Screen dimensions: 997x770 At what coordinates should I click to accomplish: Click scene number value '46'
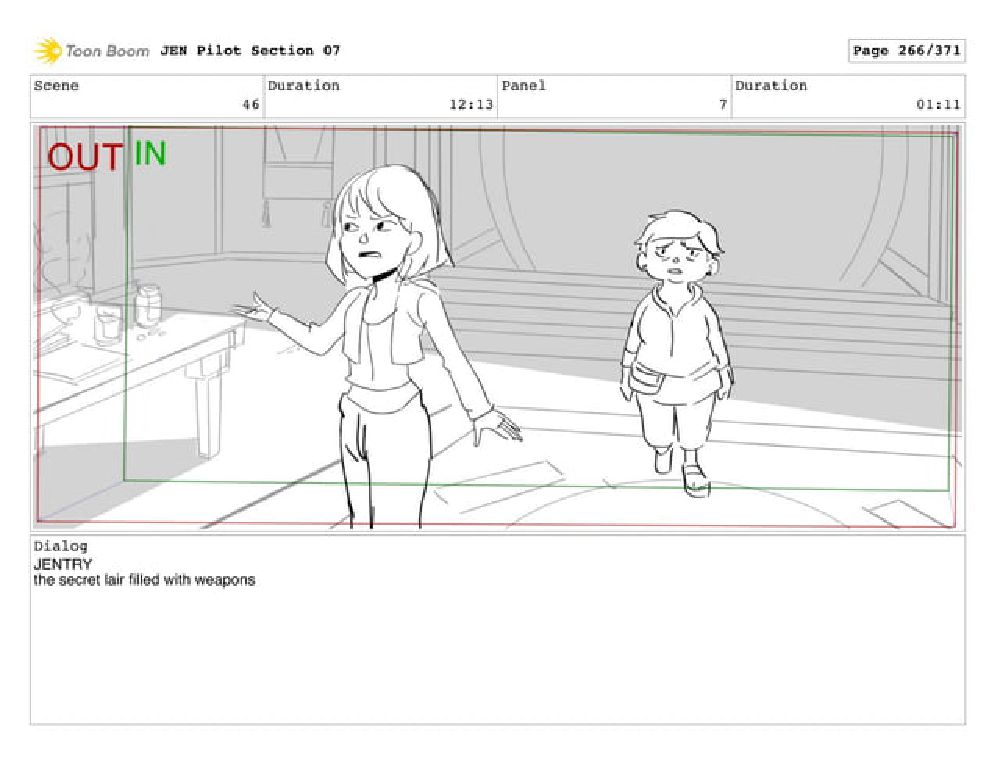[251, 104]
